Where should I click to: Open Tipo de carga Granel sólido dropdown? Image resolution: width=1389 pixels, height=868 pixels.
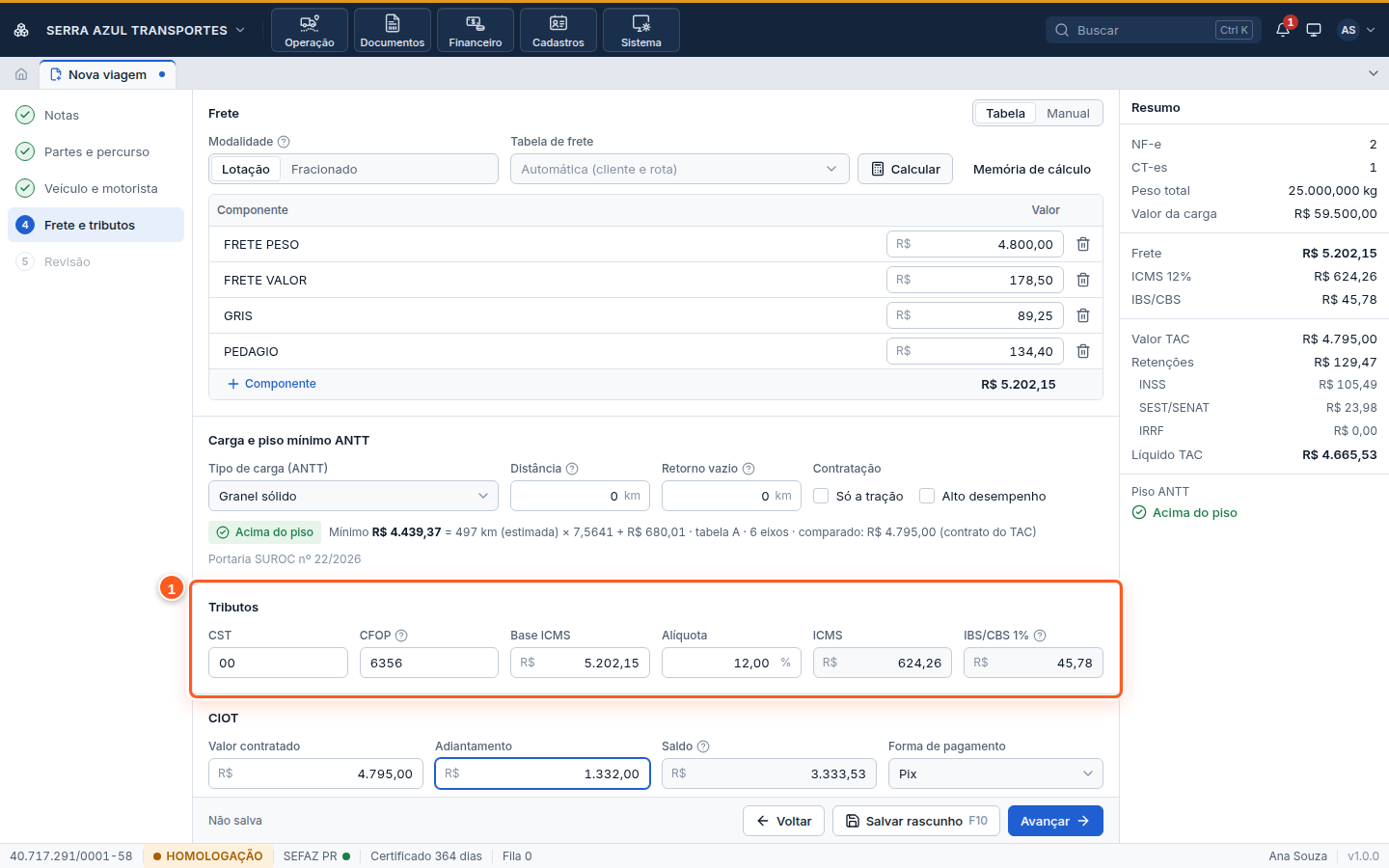coord(353,496)
